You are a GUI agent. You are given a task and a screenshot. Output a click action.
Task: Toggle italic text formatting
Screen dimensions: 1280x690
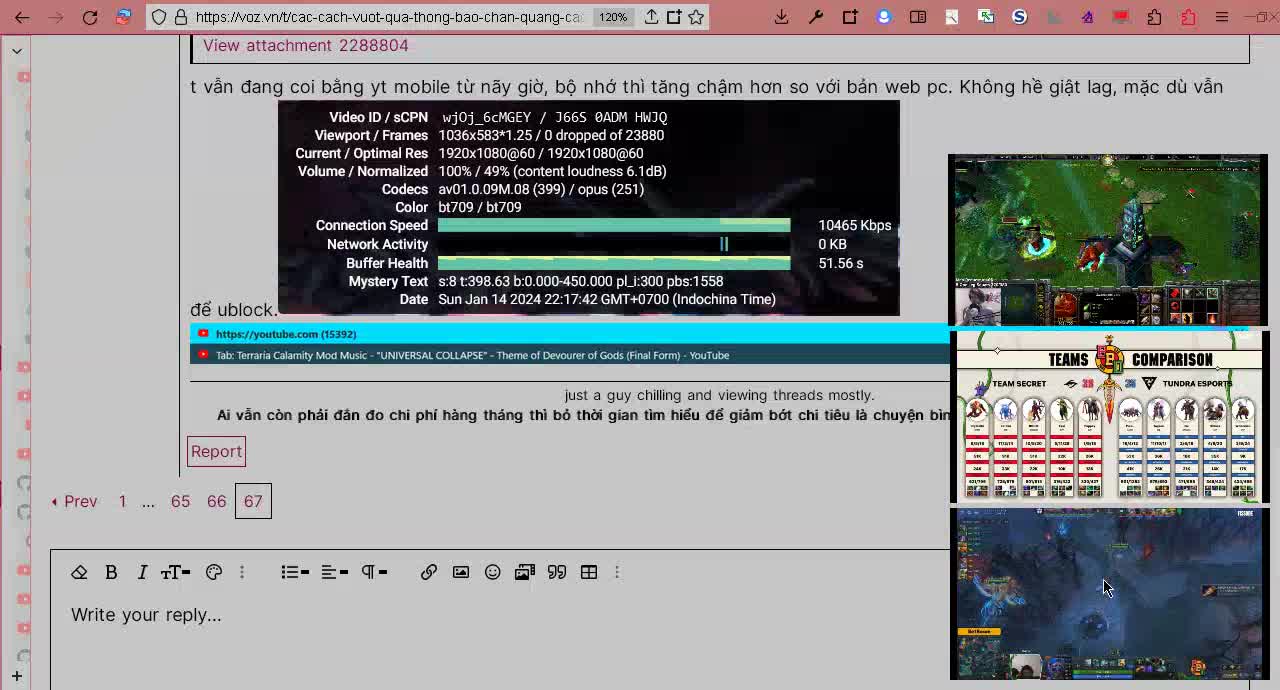point(142,572)
